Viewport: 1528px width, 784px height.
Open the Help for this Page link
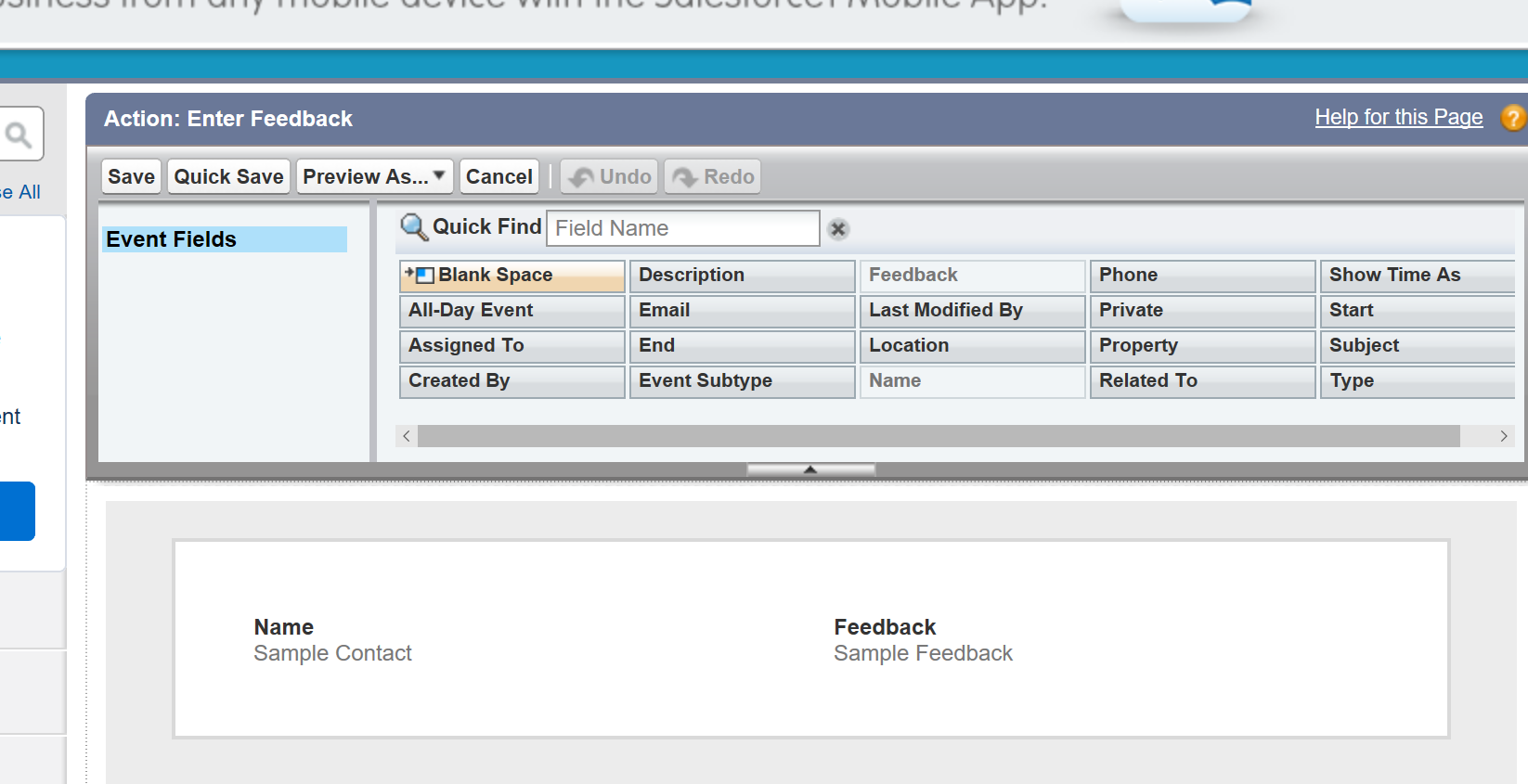[1399, 117]
